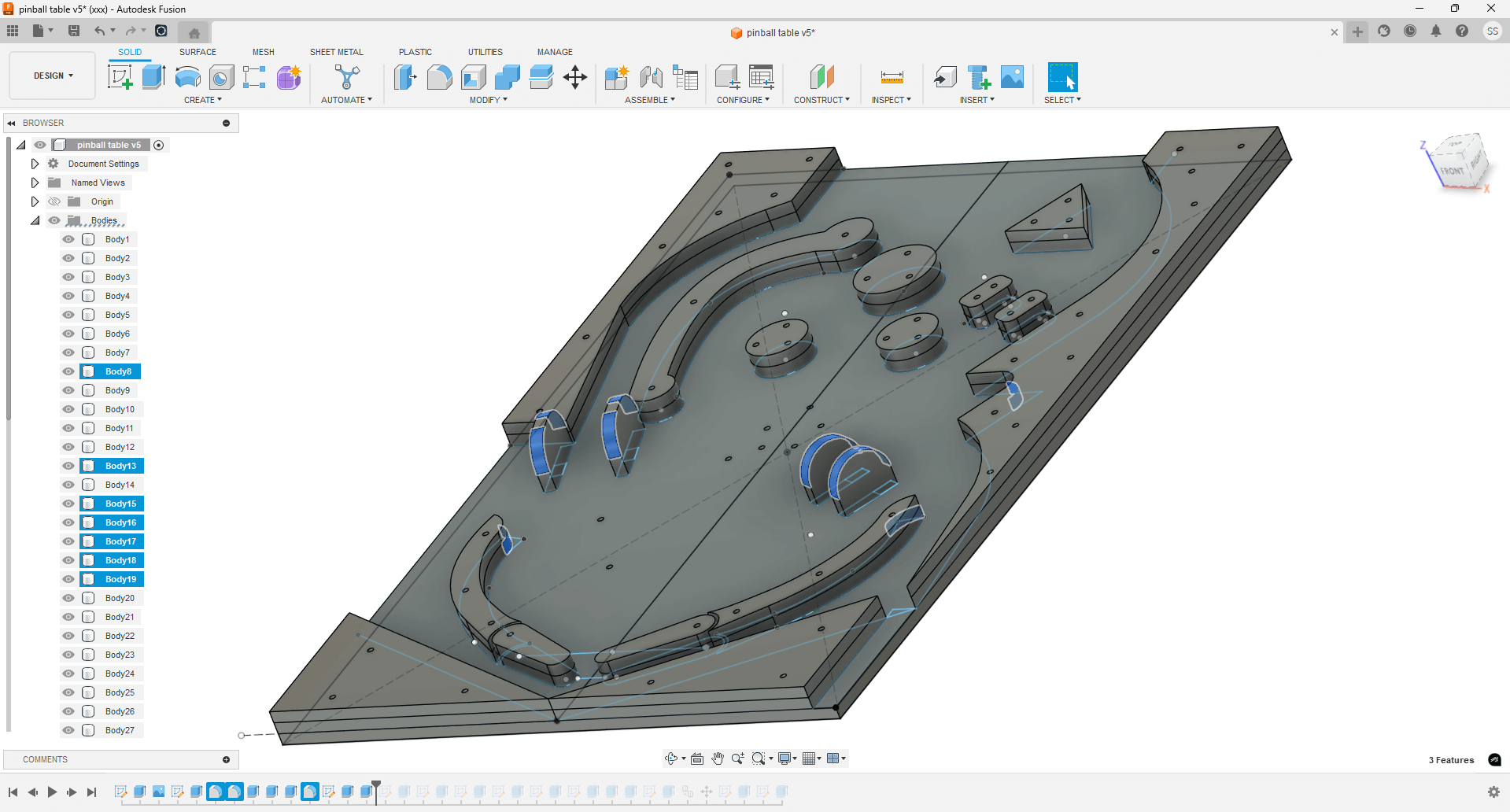This screenshot has width=1510, height=812.
Task: Open the ASSEMBLE dropdown menu
Action: pos(650,100)
